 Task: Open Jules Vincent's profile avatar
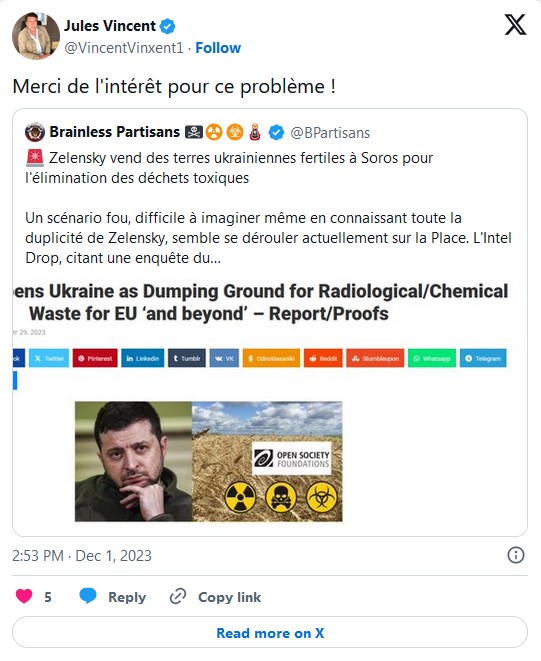tap(36, 36)
